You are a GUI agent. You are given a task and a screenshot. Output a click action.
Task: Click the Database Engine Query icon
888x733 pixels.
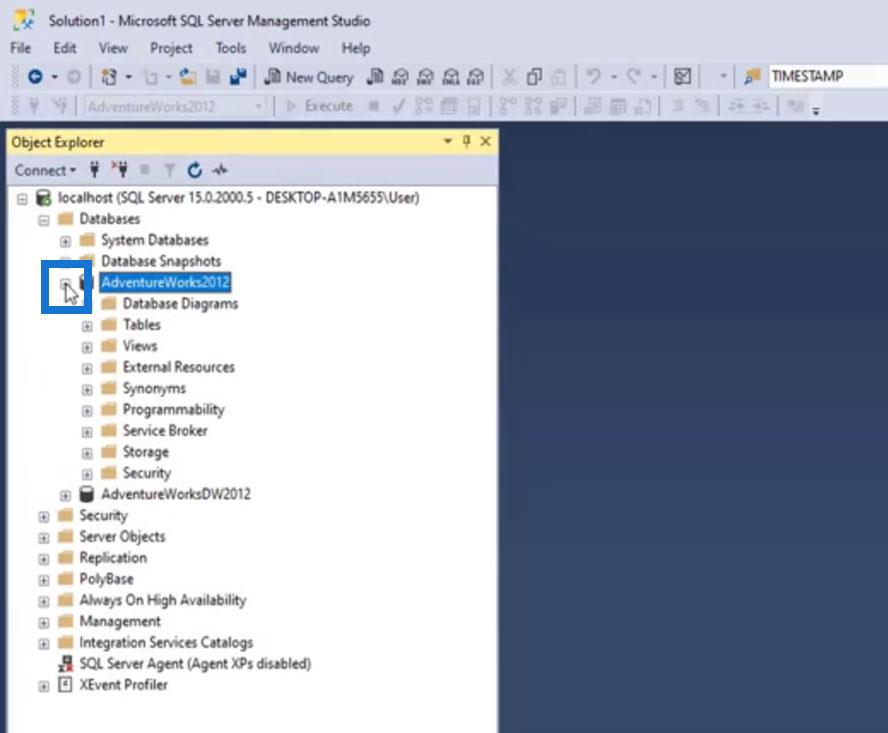pyautogui.click(x=375, y=76)
